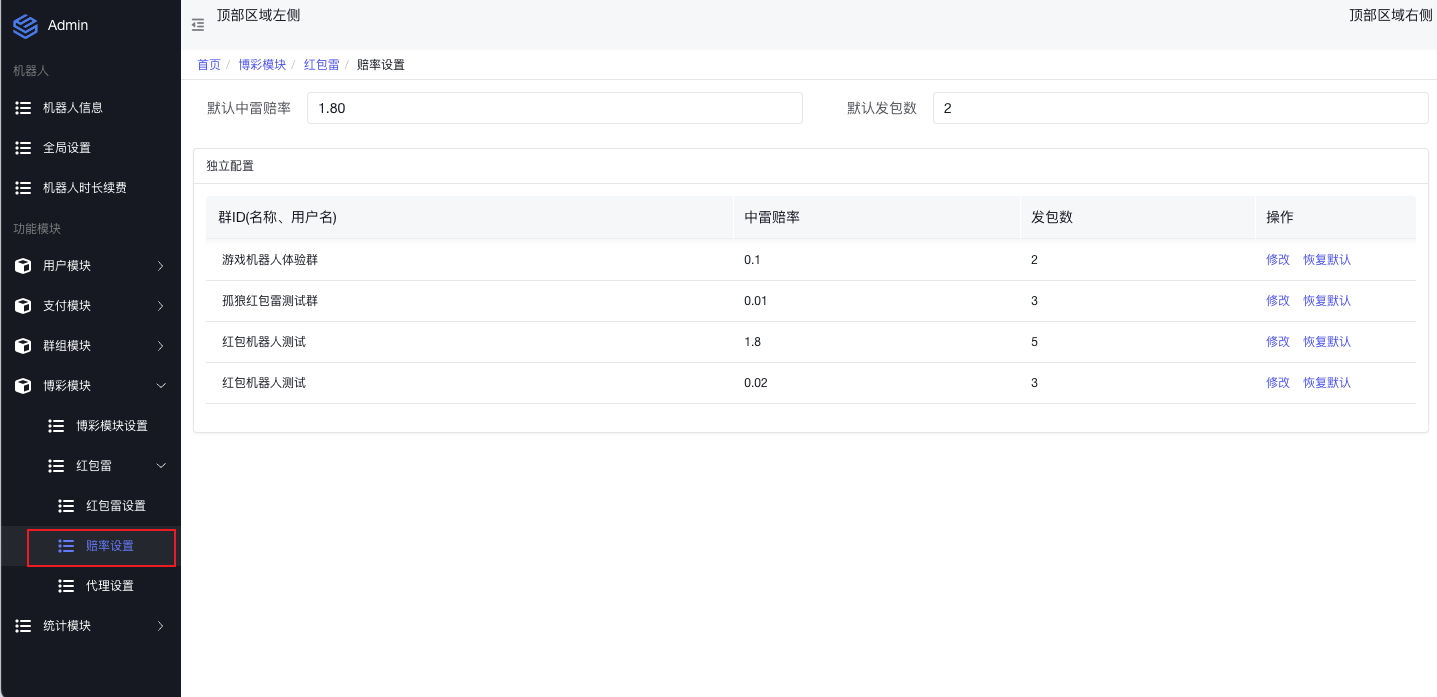1437x697 pixels.
Task: Click list icon beside 全局设置
Action: coord(23,148)
